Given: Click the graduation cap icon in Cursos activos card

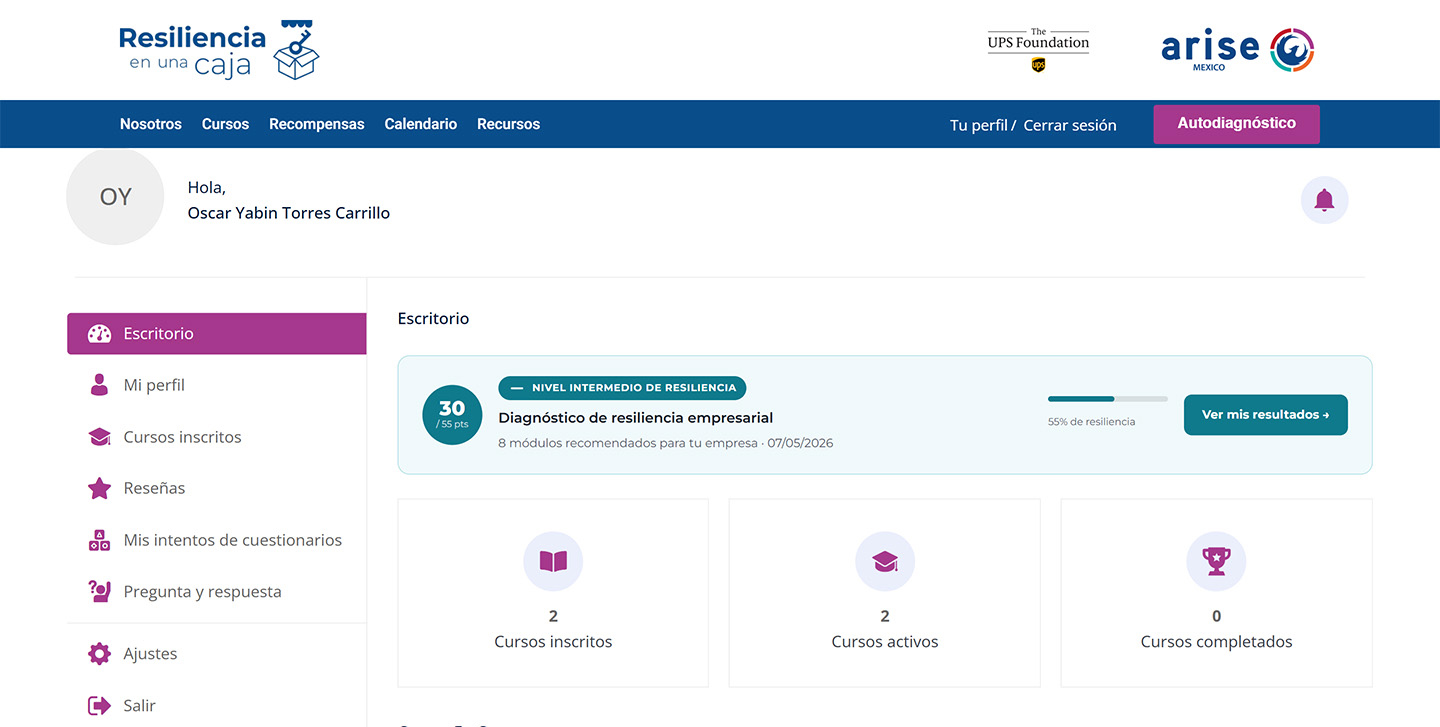Looking at the screenshot, I should pyautogui.click(x=885, y=561).
